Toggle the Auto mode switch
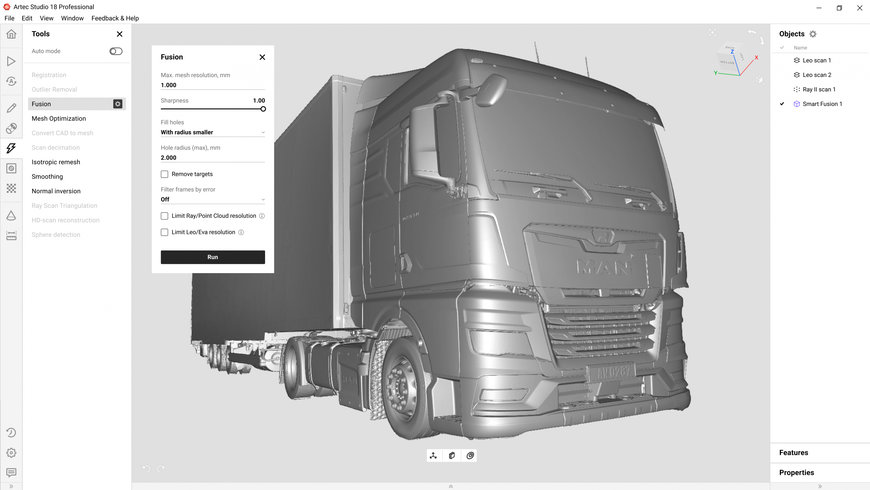The height and width of the screenshot is (490, 870). (116, 51)
